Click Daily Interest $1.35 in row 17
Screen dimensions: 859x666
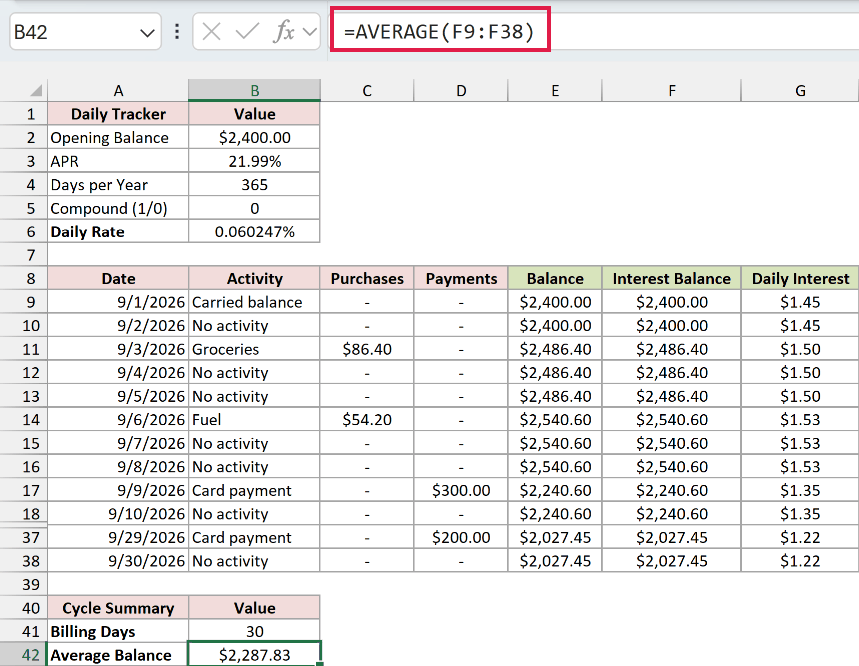800,490
